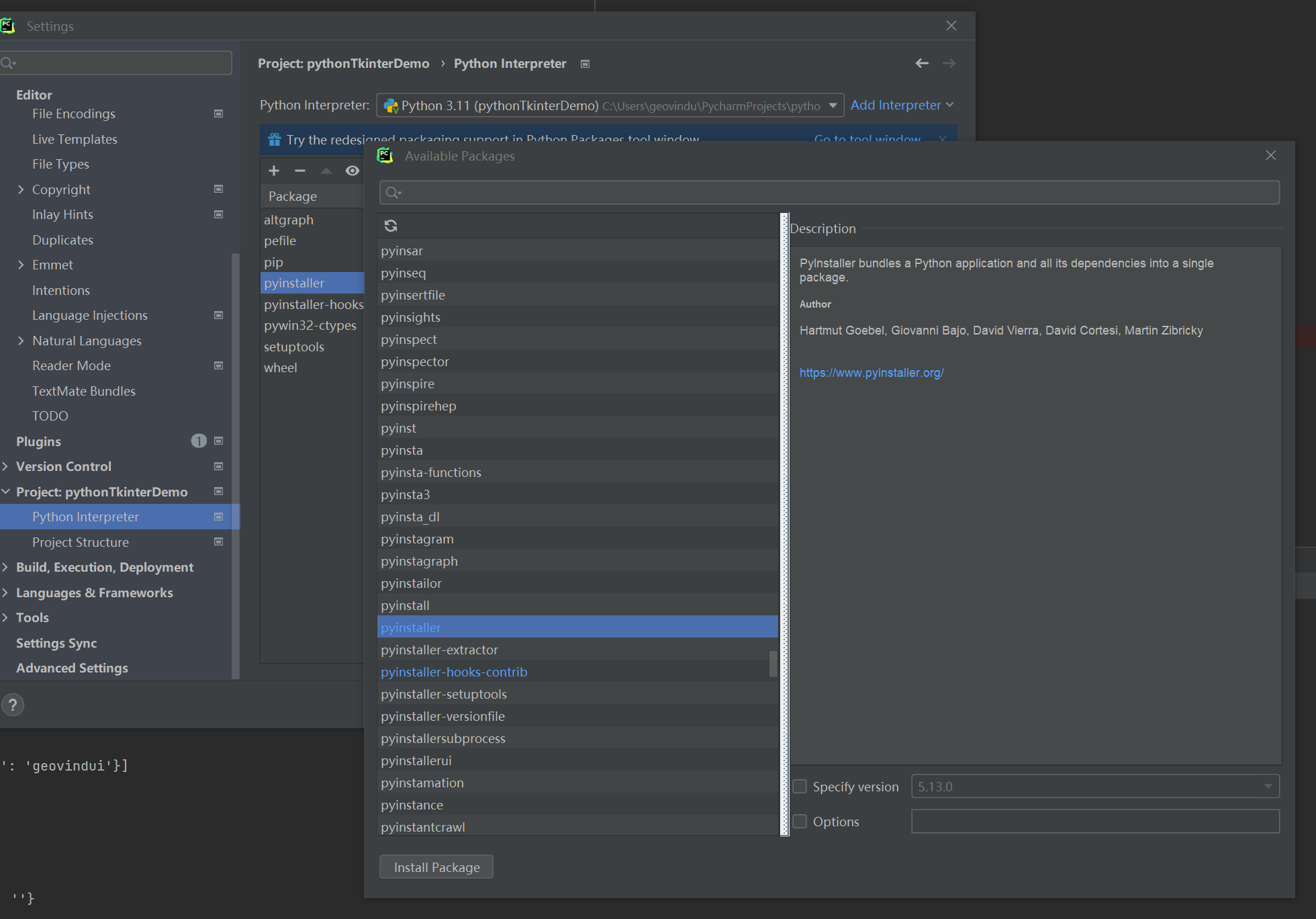Image resolution: width=1316 pixels, height=919 pixels.
Task: Open the Python Interpreter dropdown
Action: [x=833, y=105]
